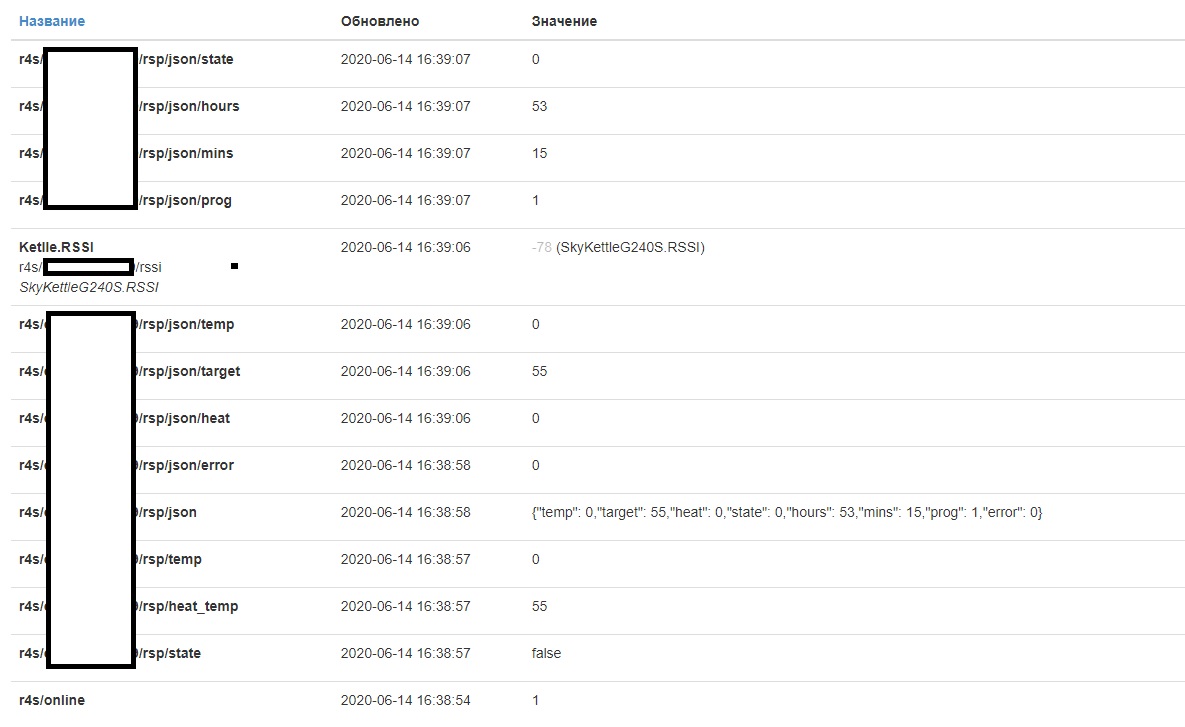Viewport: 1185px width, 727px height.
Task: Click the SkyKettleG240S.RSSI italic label
Action: (88, 287)
